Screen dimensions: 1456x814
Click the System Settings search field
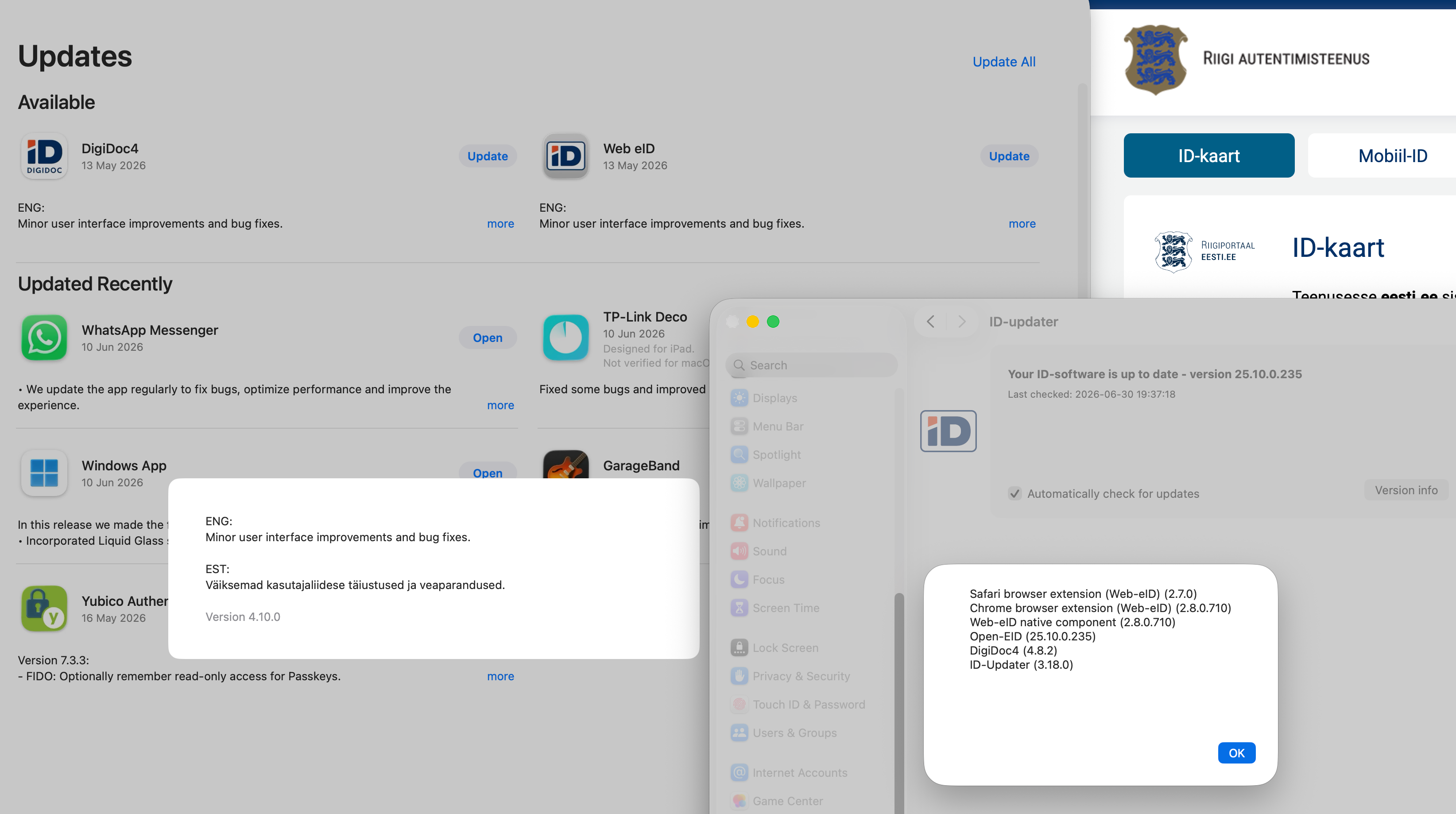(x=811, y=365)
